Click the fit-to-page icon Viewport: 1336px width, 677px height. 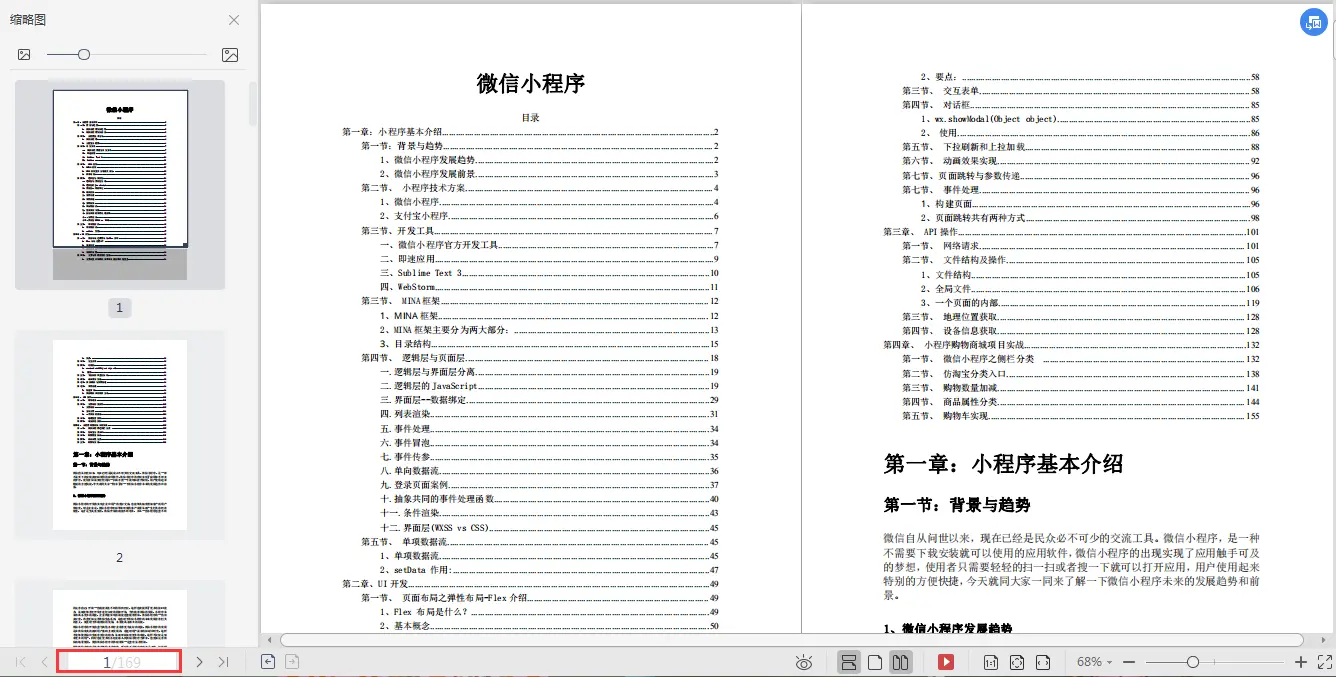[x=1015, y=661]
